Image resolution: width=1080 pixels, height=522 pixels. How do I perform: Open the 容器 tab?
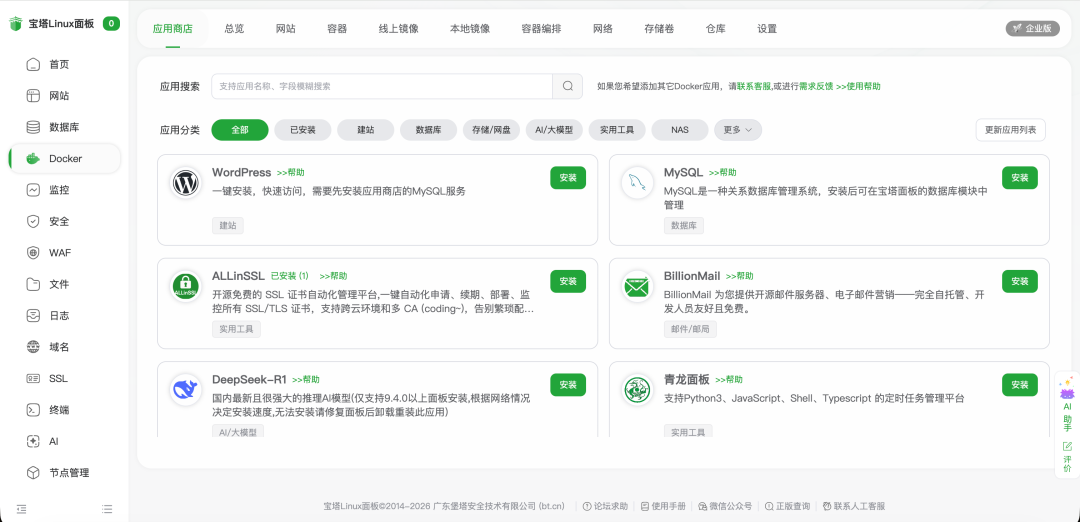click(x=338, y=29)
